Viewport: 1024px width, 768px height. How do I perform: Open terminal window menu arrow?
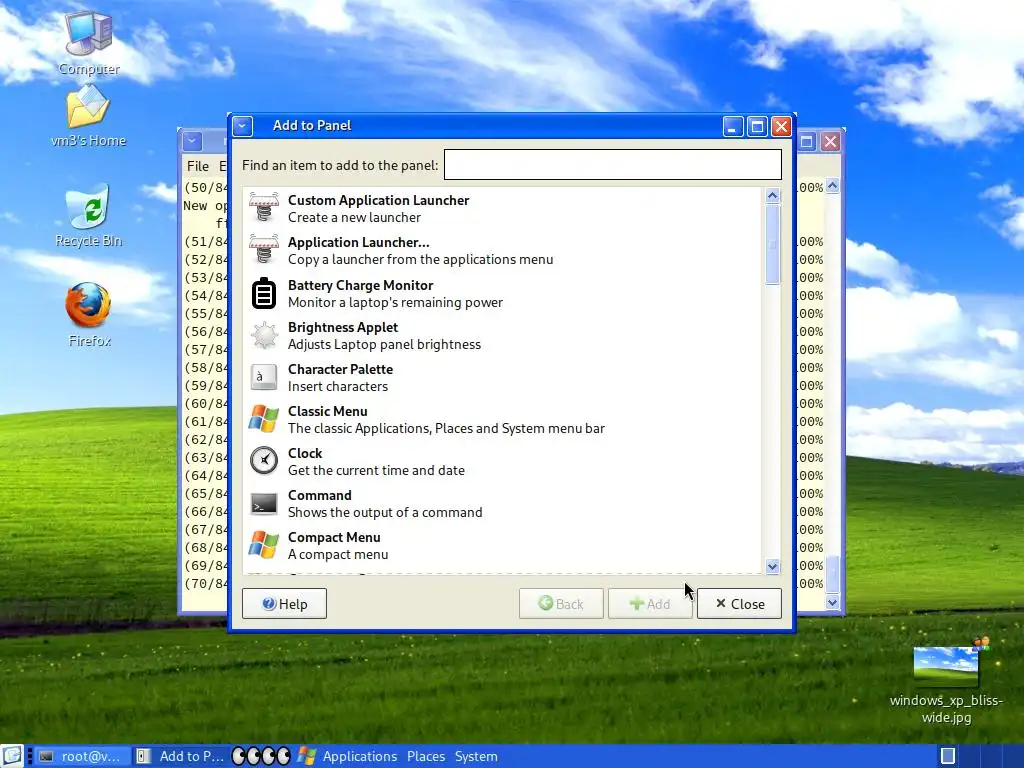coord(192,141)
